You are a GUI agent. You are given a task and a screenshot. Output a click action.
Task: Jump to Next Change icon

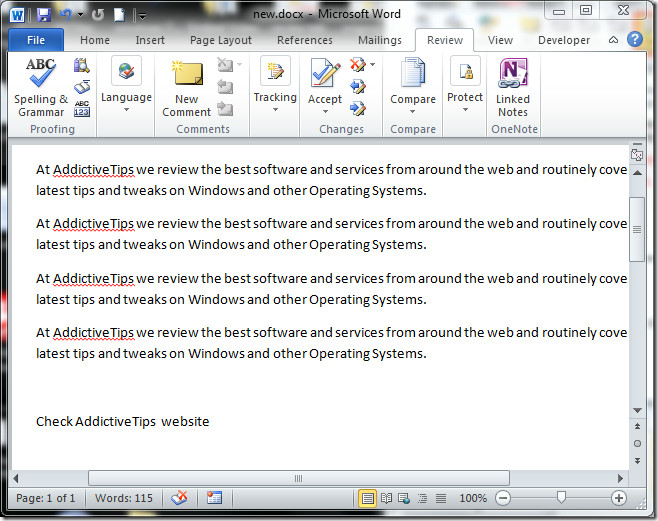358,109
